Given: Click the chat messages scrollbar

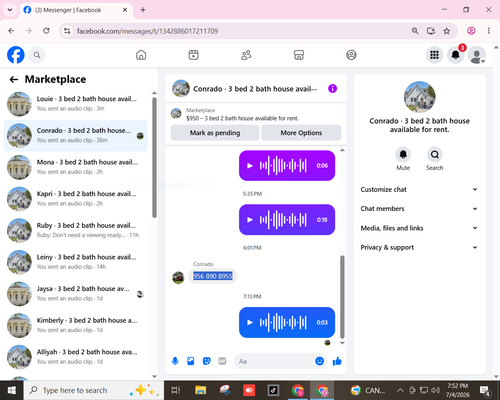Looking at the screenshot, I should [x=342, y=297].
